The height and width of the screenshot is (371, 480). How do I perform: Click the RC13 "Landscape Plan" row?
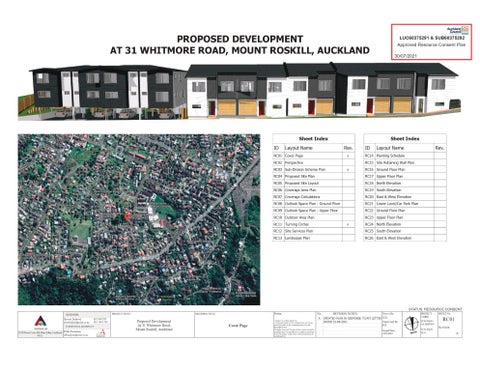coord(314,238)
